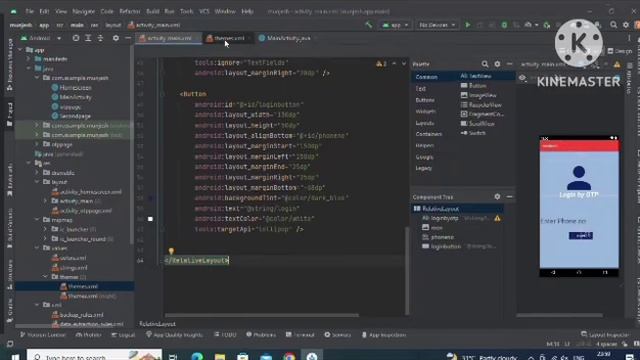Open the No Devices selector dropdown
This screenshot has width=640, height=360.
pos(437,25)
